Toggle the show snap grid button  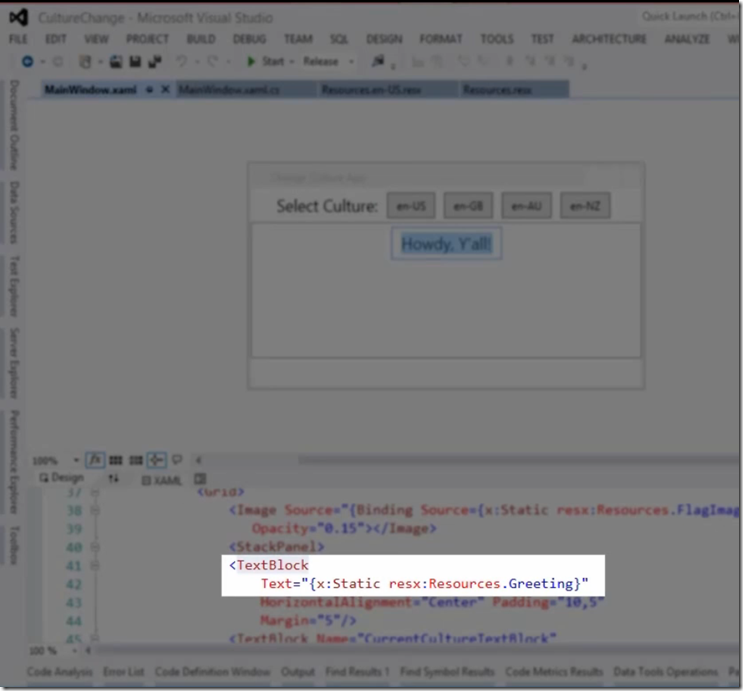click(116, 460)
